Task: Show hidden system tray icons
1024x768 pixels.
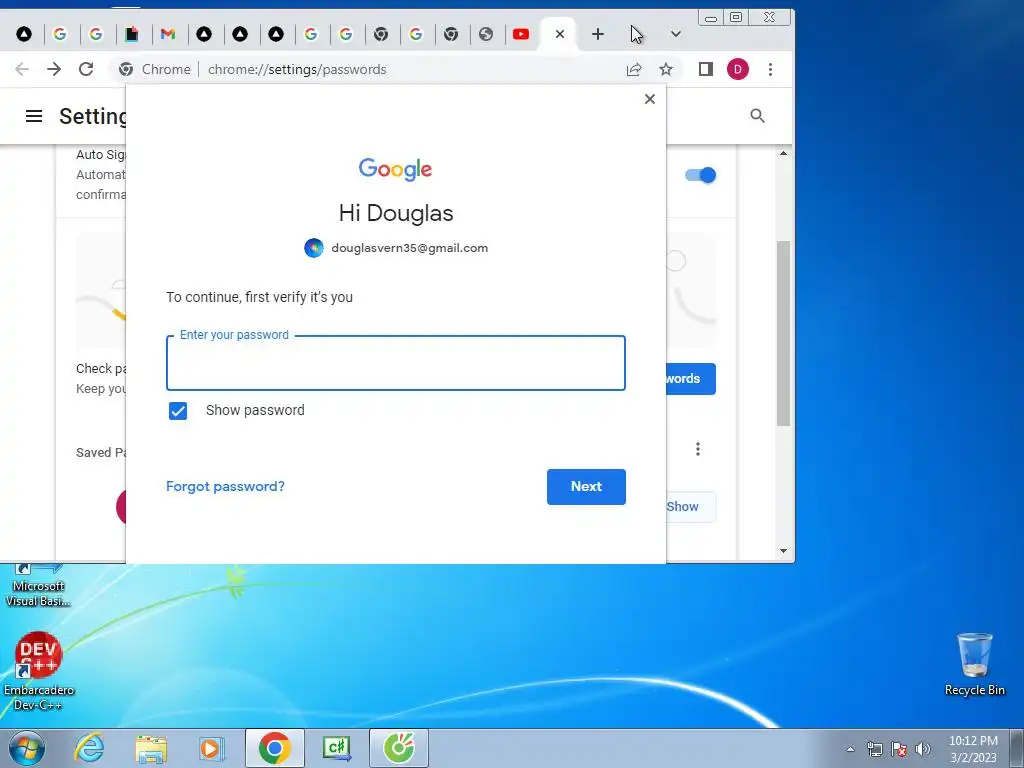Action: (x=850, y=750)
